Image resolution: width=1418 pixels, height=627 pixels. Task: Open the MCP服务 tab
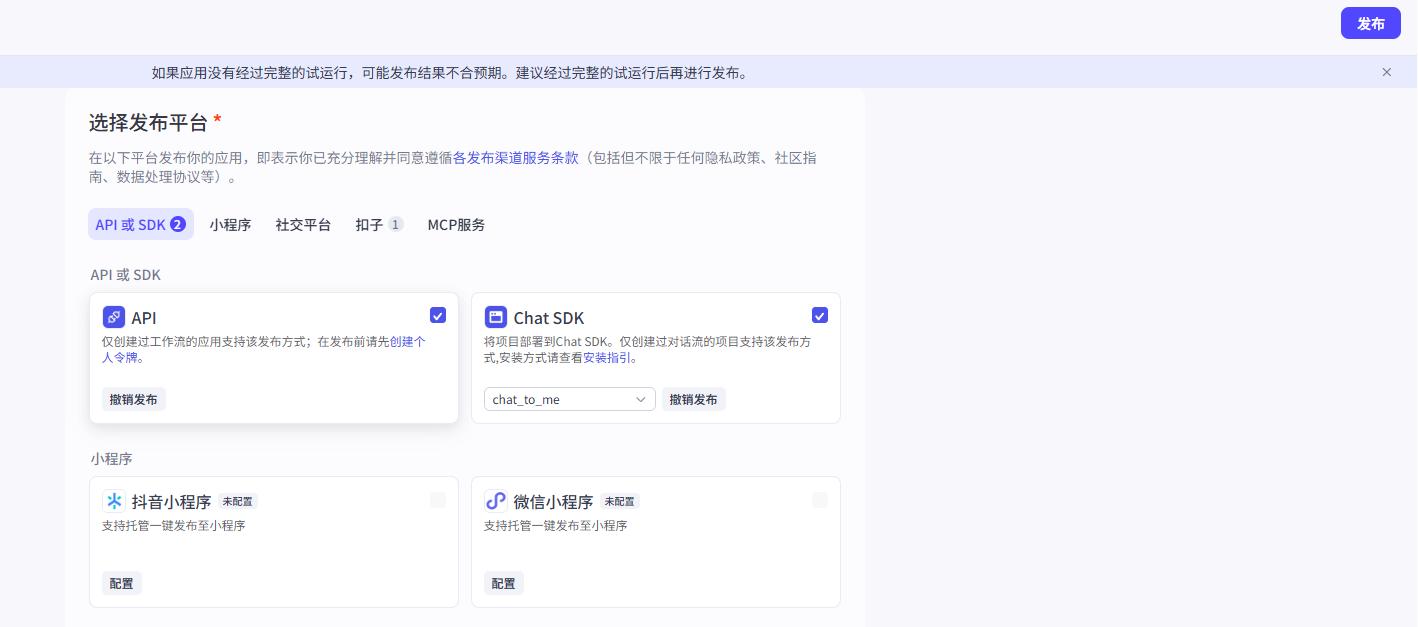[457, 224]
